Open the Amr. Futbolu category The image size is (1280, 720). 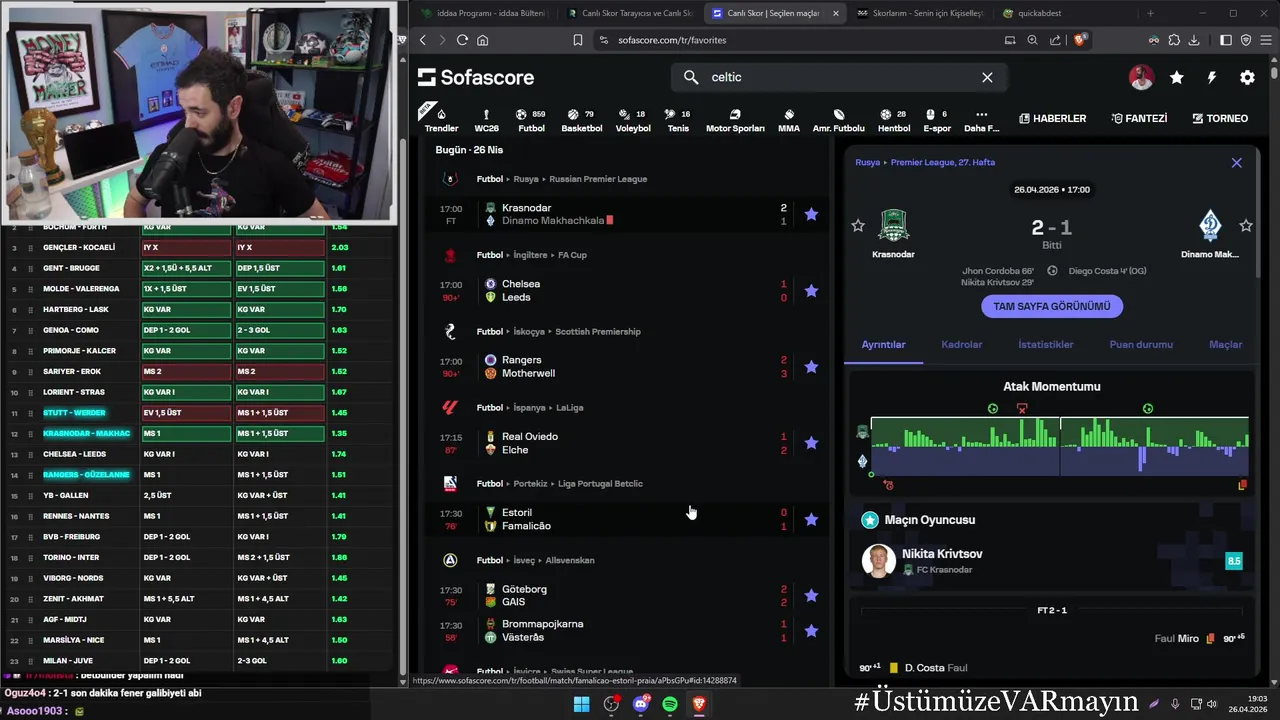tap(838, 119)
